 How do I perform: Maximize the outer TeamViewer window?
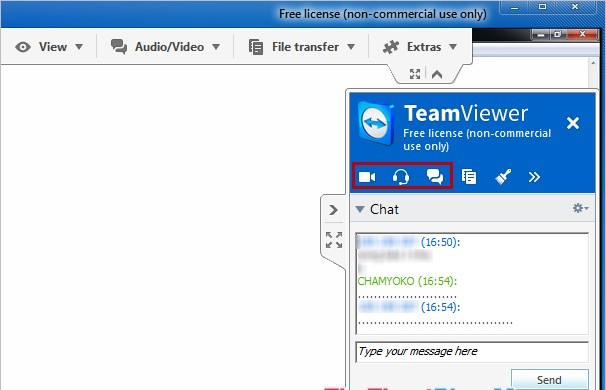pos(542,7)
